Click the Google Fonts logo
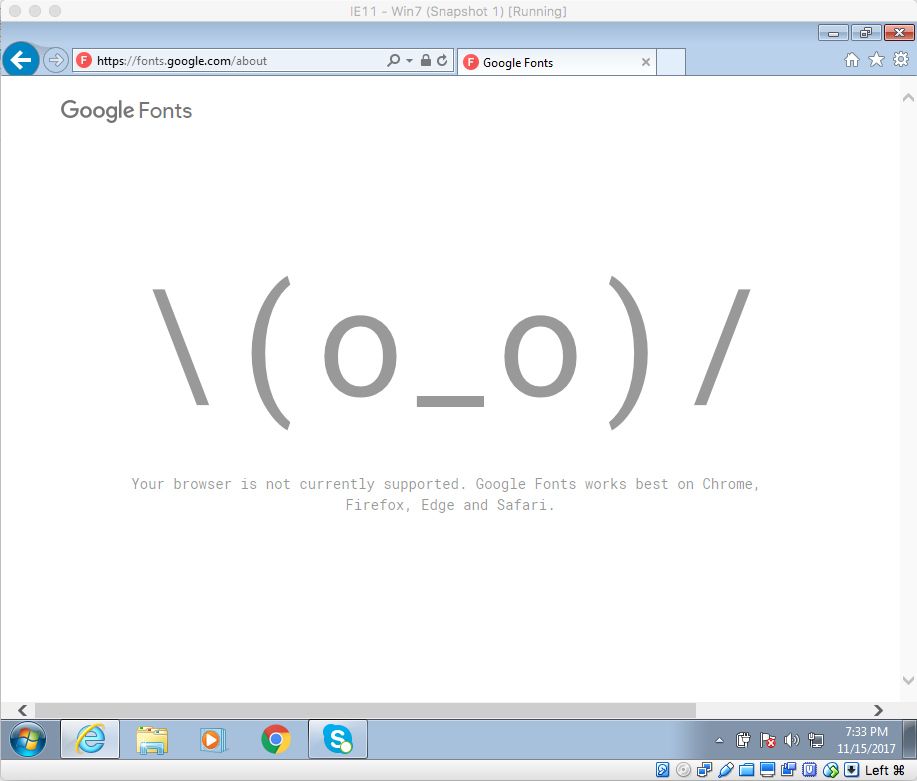Image resolution: width=917 pixels, height=781 pixels. pyautogui.click(x=126, y=111)
